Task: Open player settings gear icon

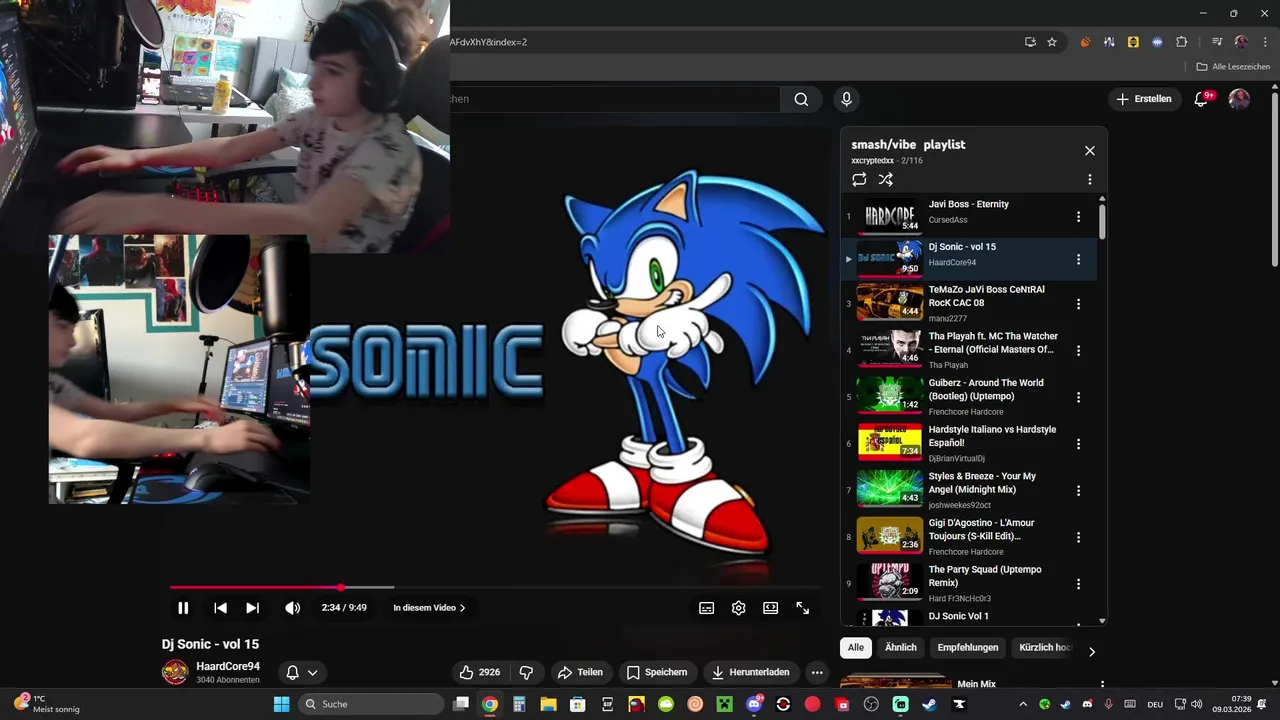Action: click(739, 608)
